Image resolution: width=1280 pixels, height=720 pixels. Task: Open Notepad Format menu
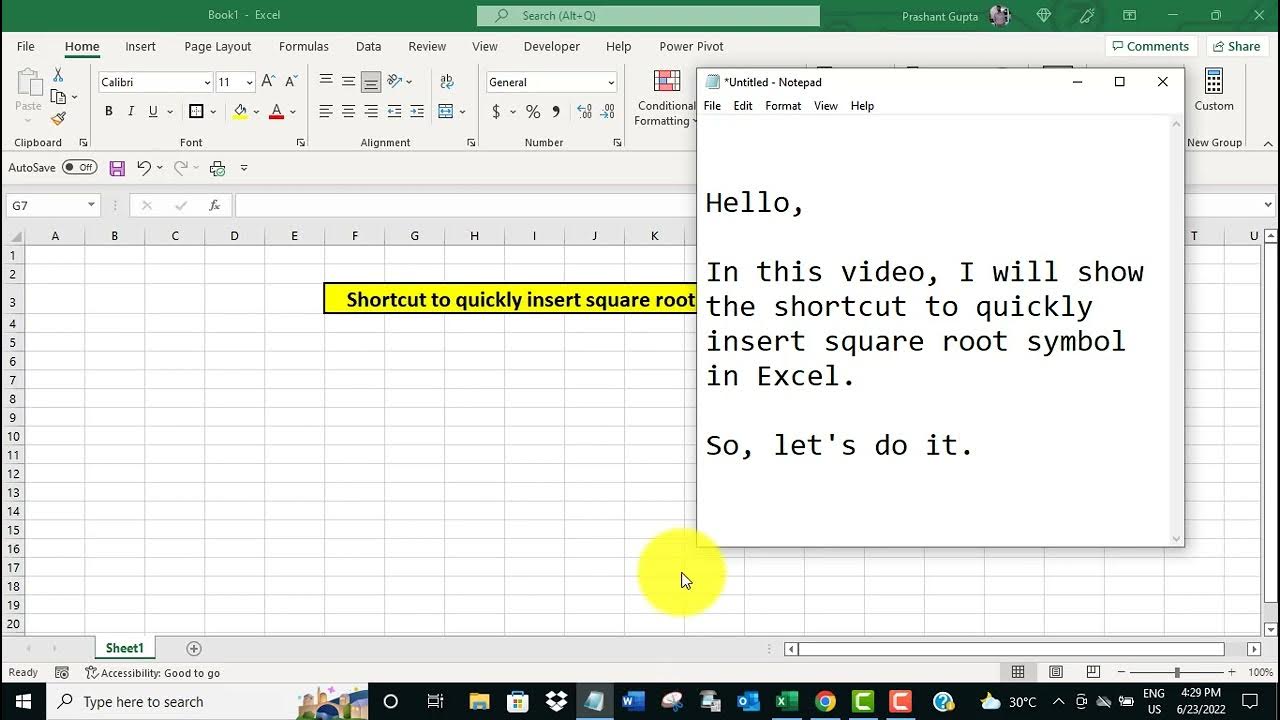coord(783,106)
